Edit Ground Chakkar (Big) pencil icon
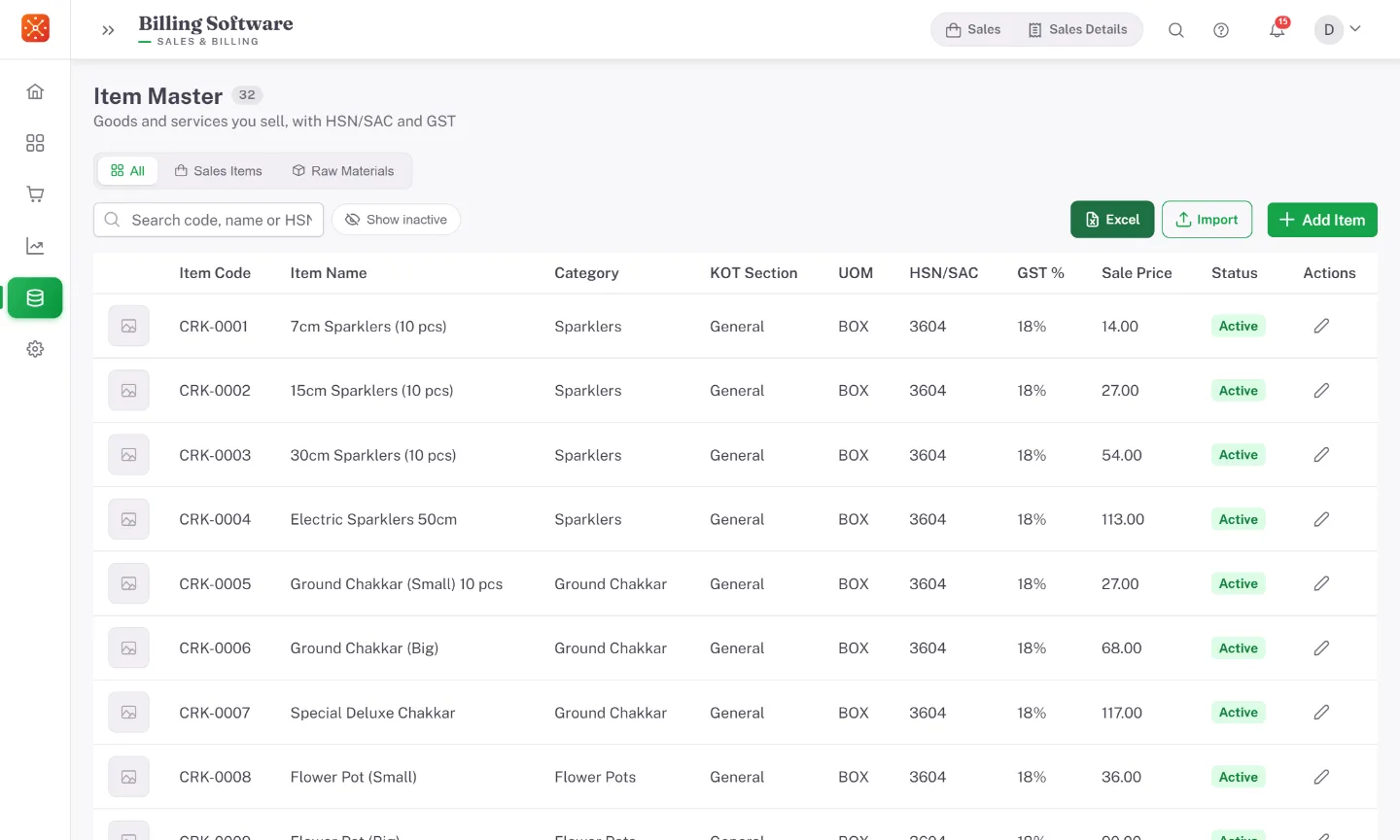 click(1321, 648)
